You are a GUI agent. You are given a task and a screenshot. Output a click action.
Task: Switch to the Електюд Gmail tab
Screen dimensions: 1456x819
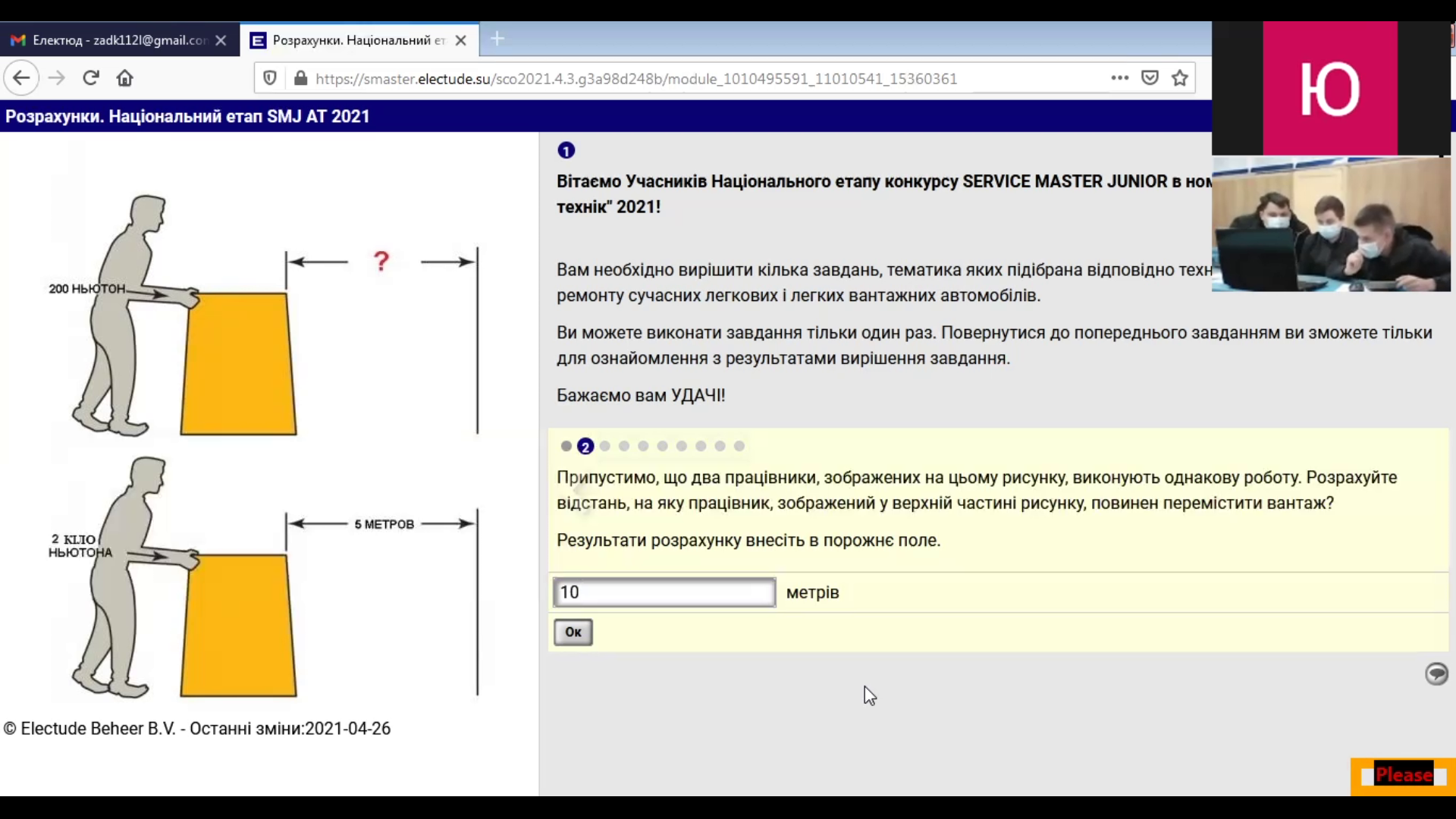pos(118,40)
